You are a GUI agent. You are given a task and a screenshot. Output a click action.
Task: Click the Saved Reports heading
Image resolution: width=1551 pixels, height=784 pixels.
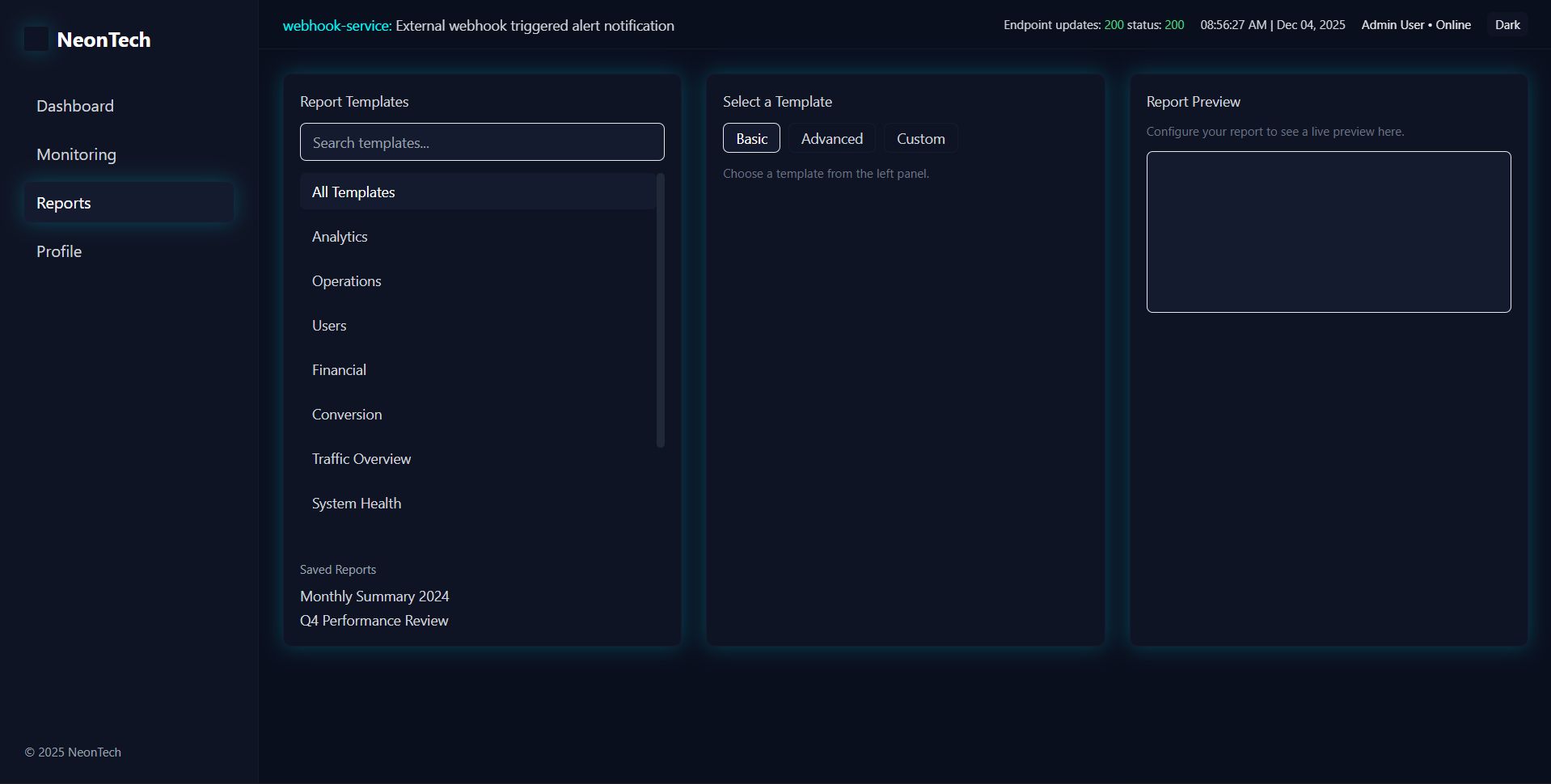338,570
